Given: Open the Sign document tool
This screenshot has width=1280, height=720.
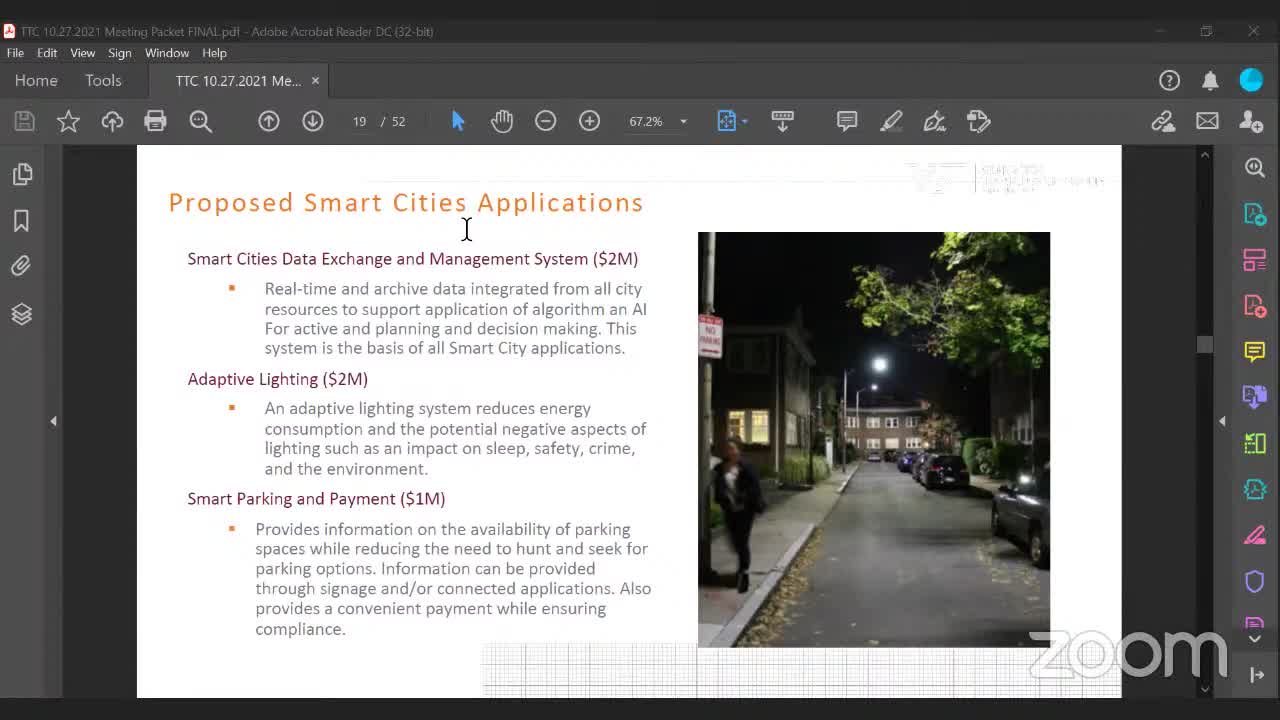Looking at the screenshot, I should tap(935, 121).
